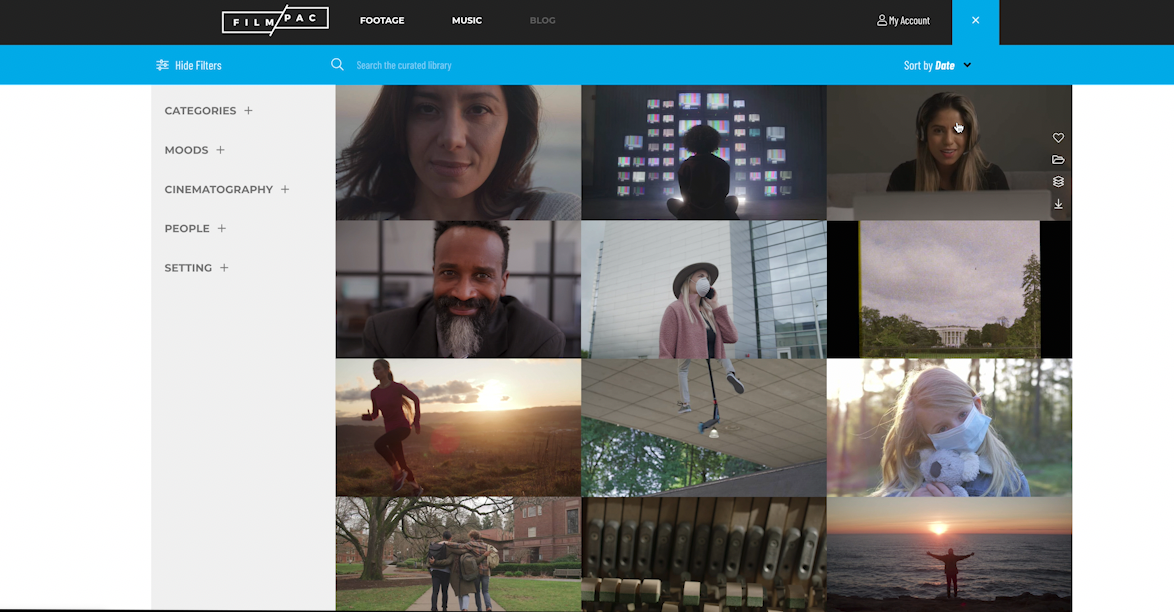Click the stacked layers icon on the thumbnail
This screenshot has width=1174, height=612.
click(1058, 182)
